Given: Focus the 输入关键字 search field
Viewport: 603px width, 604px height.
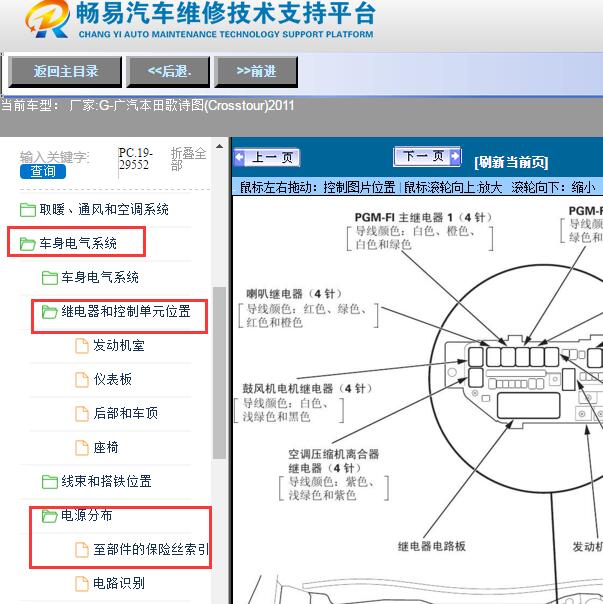Looking at the screenshot, I should pos(54,157).
